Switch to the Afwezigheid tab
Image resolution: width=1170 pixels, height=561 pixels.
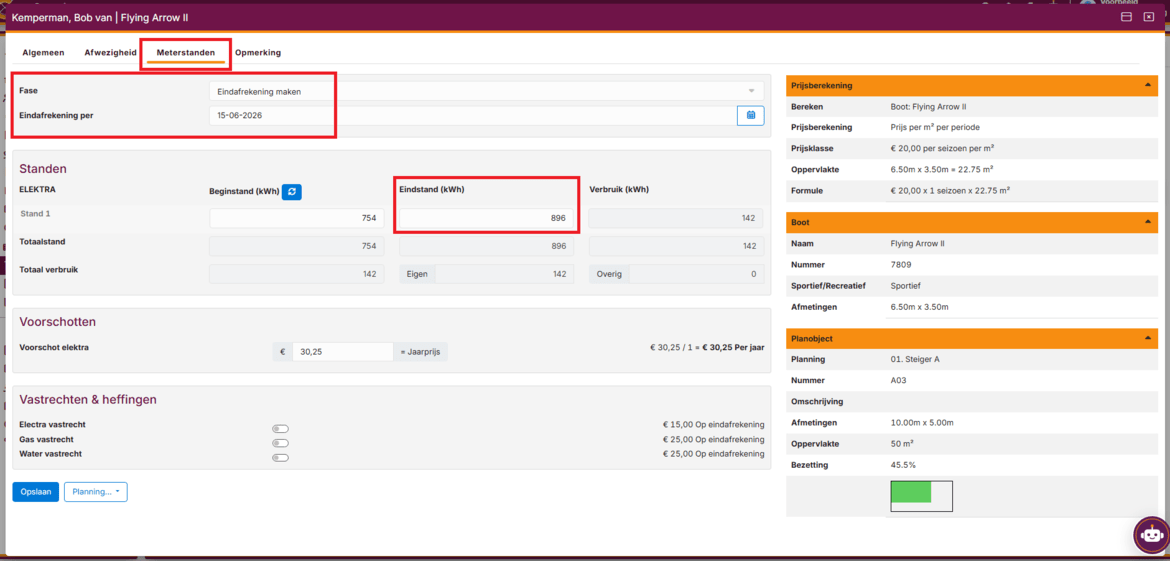point(110,53)
